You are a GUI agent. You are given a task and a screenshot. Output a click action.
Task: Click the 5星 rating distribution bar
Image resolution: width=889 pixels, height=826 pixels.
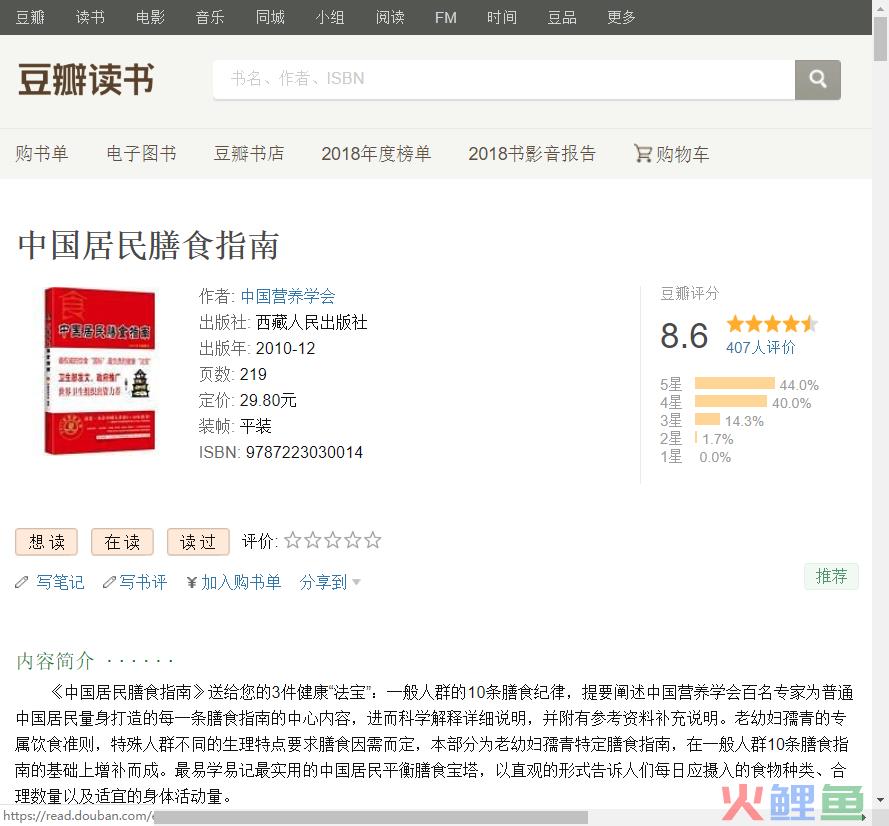click(734, 384)
